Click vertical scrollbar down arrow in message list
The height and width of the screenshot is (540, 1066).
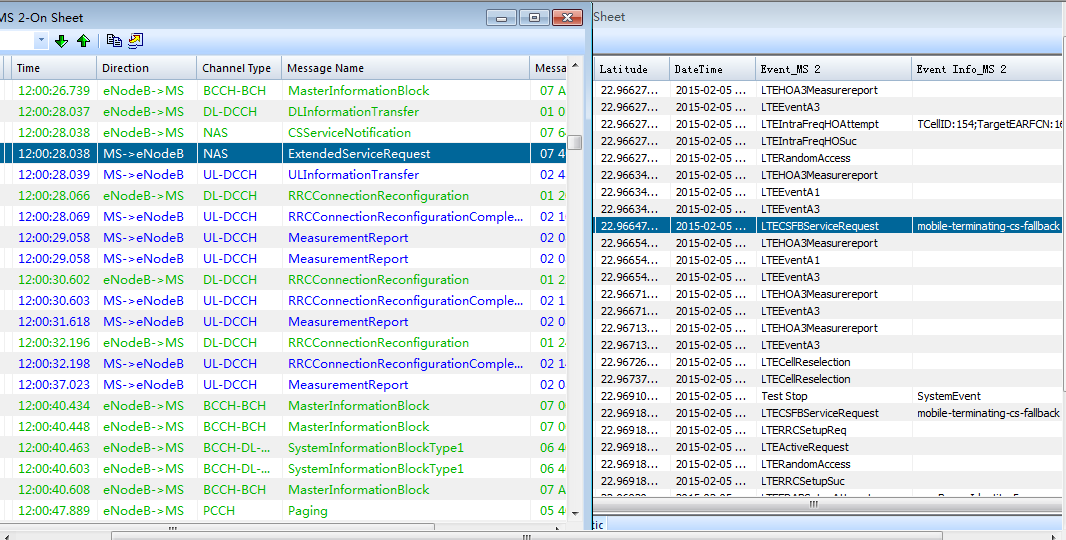coord(575,514)
